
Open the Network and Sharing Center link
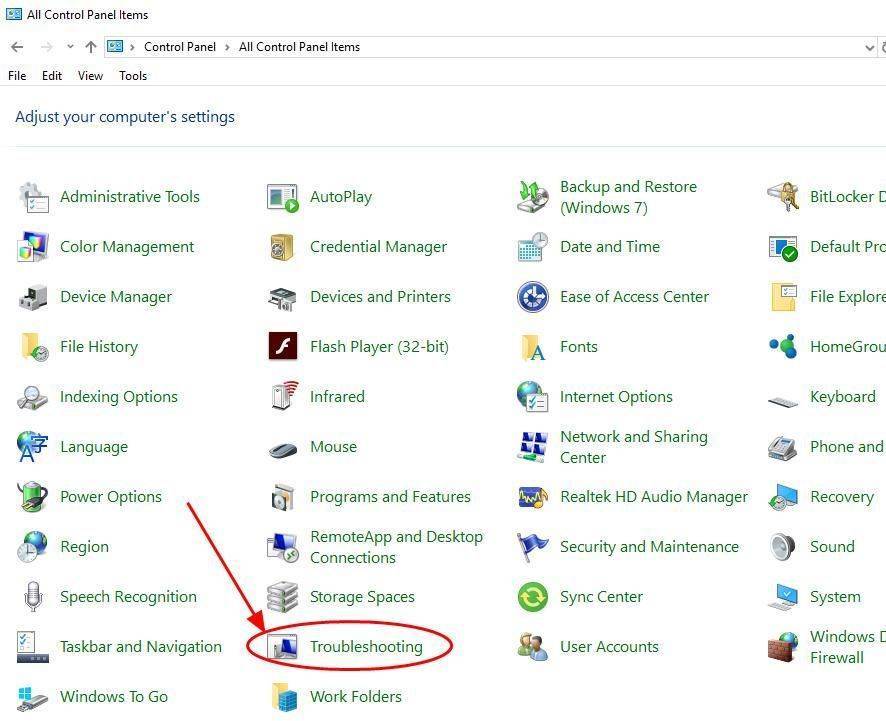633,447
